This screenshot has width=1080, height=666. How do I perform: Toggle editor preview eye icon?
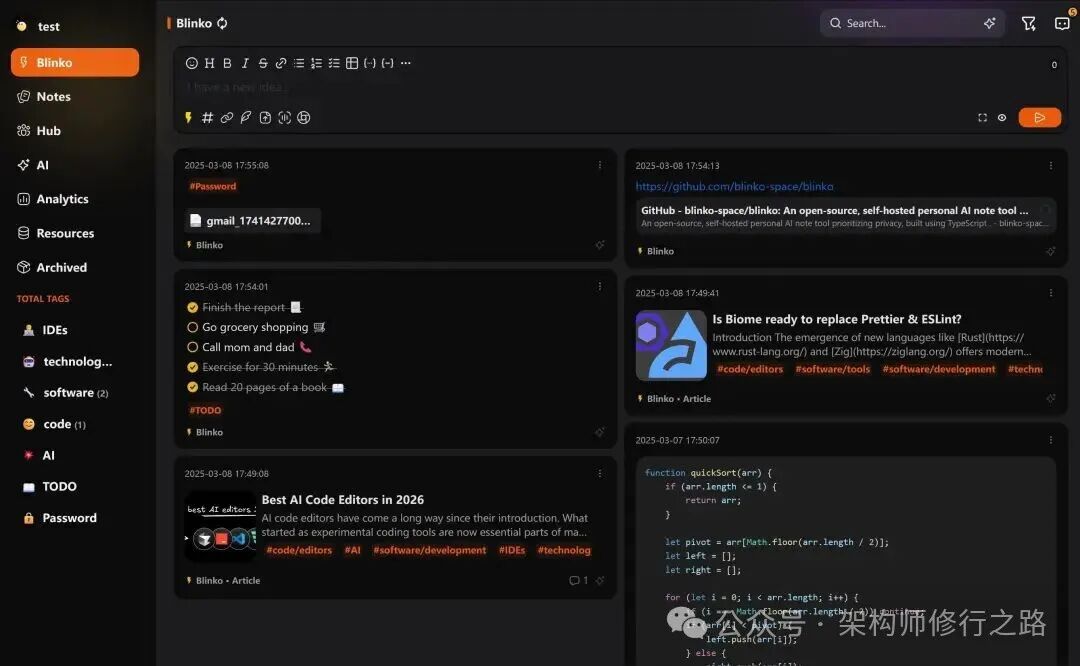coord(1002,118)
